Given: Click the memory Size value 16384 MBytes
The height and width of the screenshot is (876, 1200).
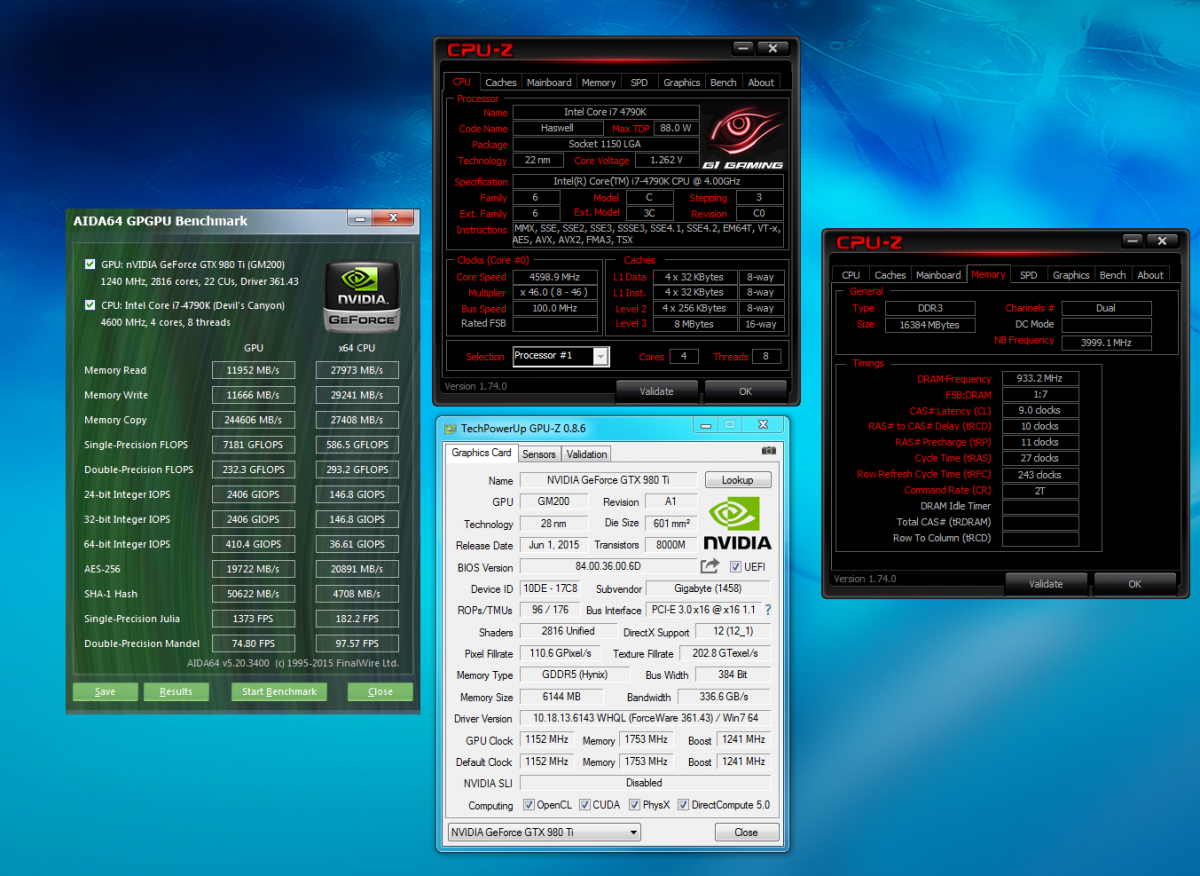Looking at the screenshot, I should pos(929,325).
